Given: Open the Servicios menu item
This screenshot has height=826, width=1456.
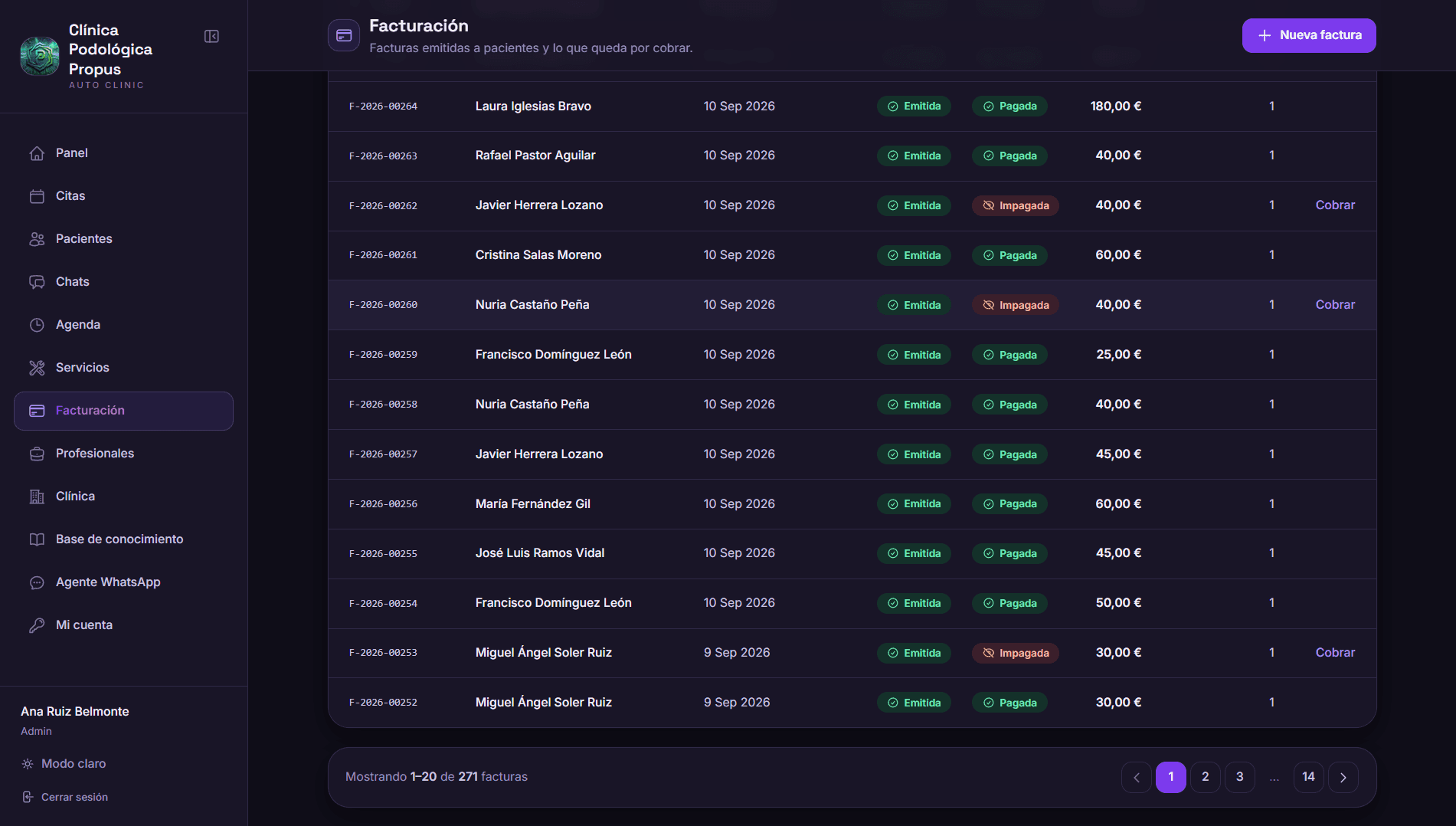Looking at the screenshot, I should [x=123, y=368].
